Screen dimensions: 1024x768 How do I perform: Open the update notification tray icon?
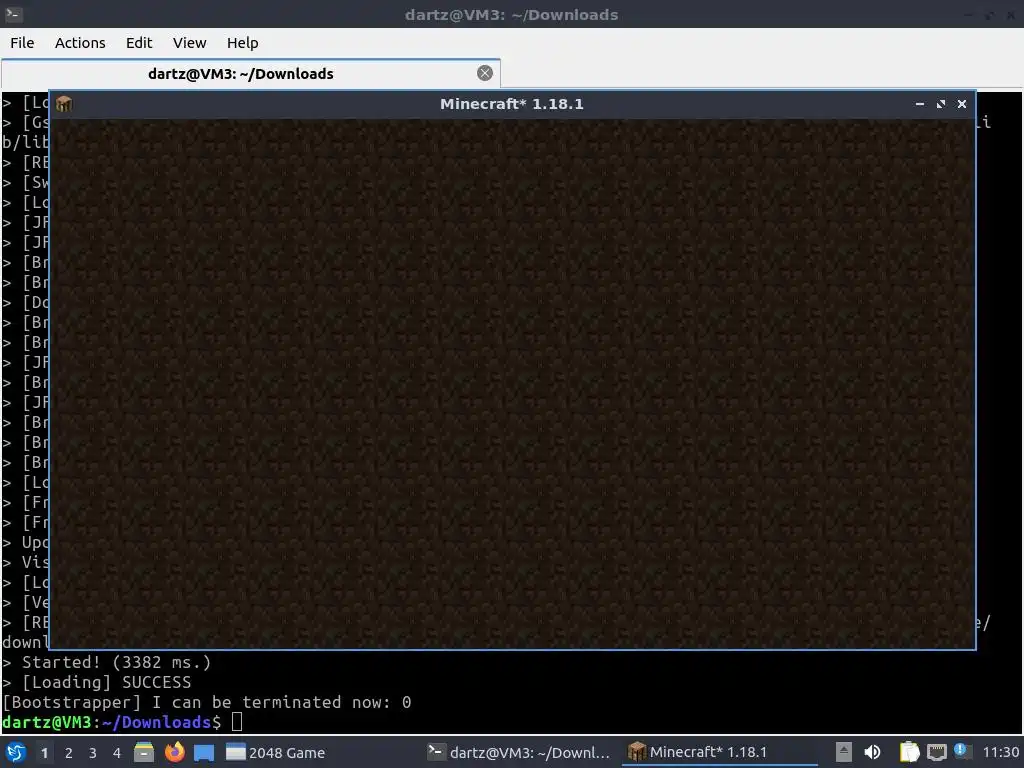coord(962,751)
